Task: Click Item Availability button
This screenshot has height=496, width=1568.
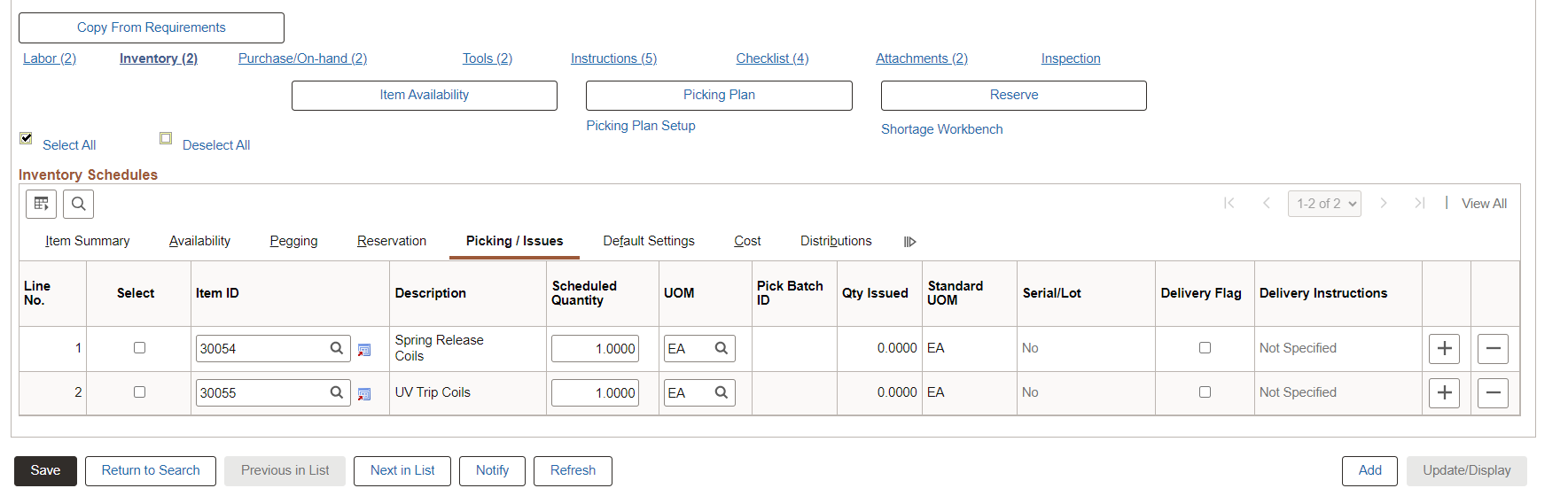Action: point(425,95)
